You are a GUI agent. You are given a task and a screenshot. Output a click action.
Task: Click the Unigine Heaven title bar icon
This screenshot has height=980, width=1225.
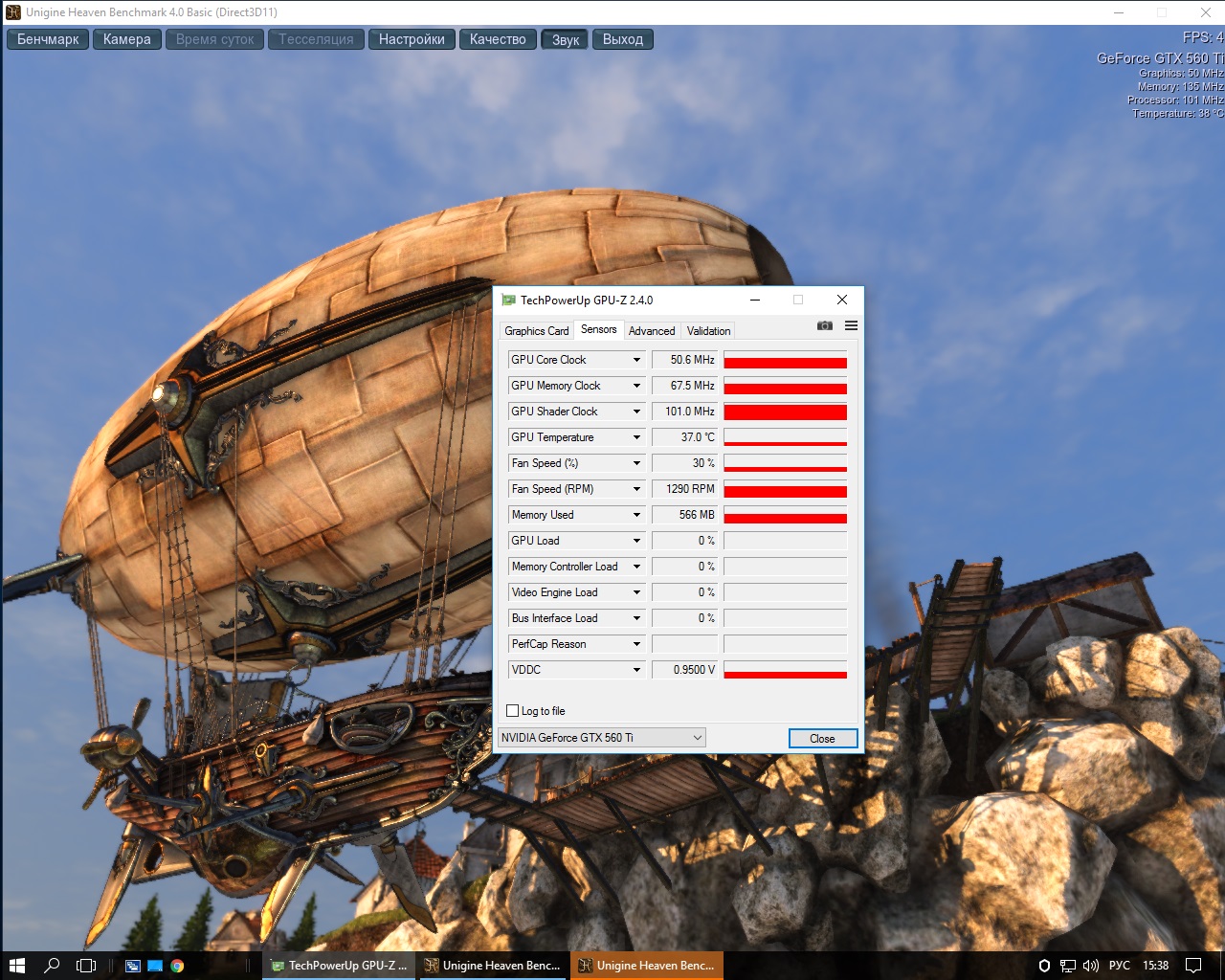pos(13,12)
